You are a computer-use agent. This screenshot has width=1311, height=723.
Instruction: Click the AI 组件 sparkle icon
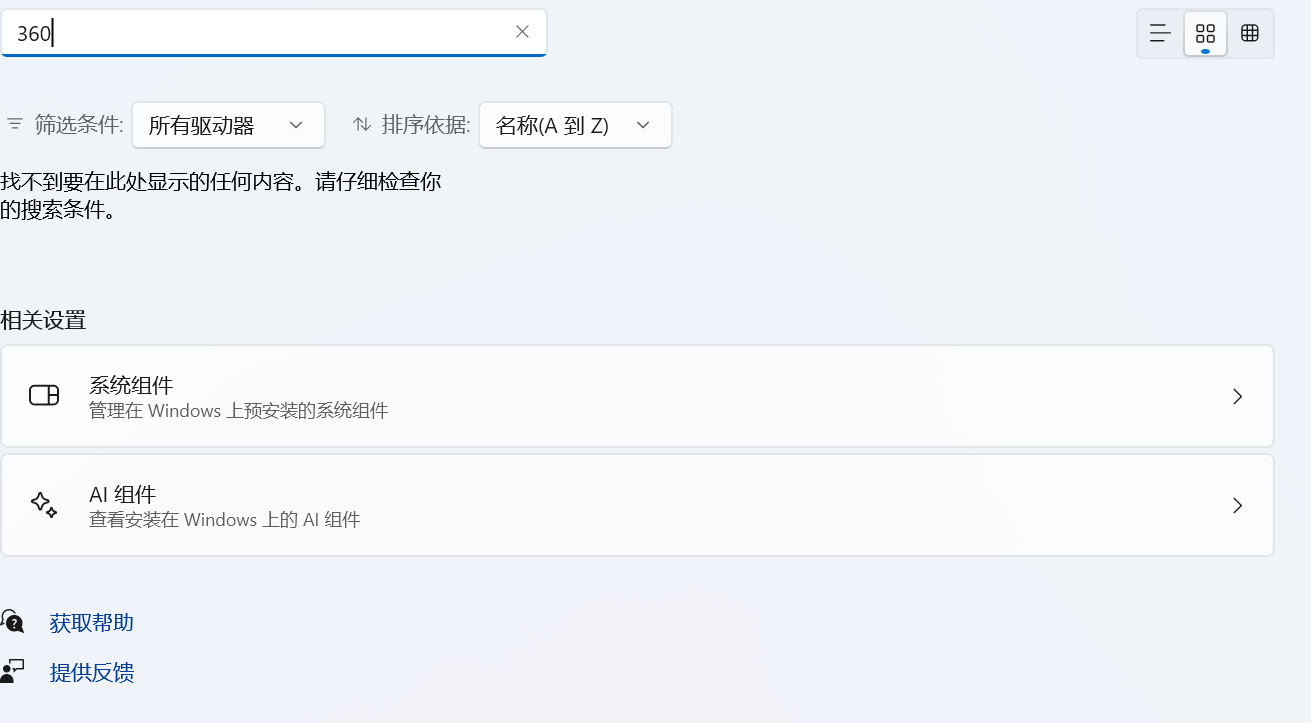[x=44, y=505]
